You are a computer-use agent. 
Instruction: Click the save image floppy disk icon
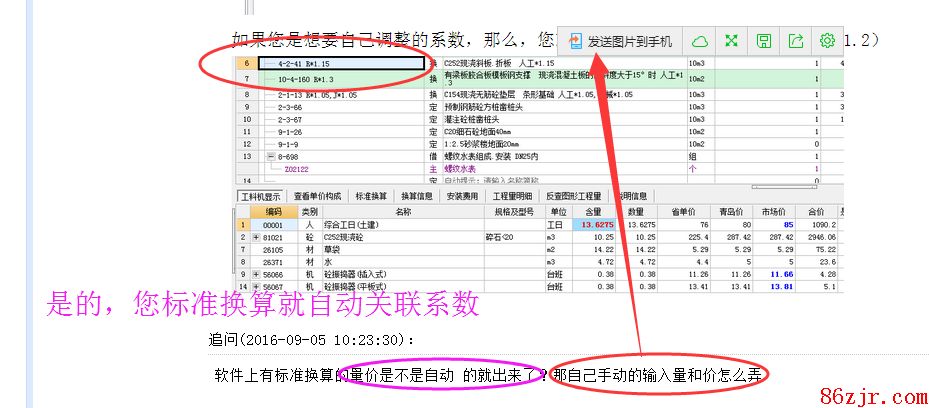point(764,41)
